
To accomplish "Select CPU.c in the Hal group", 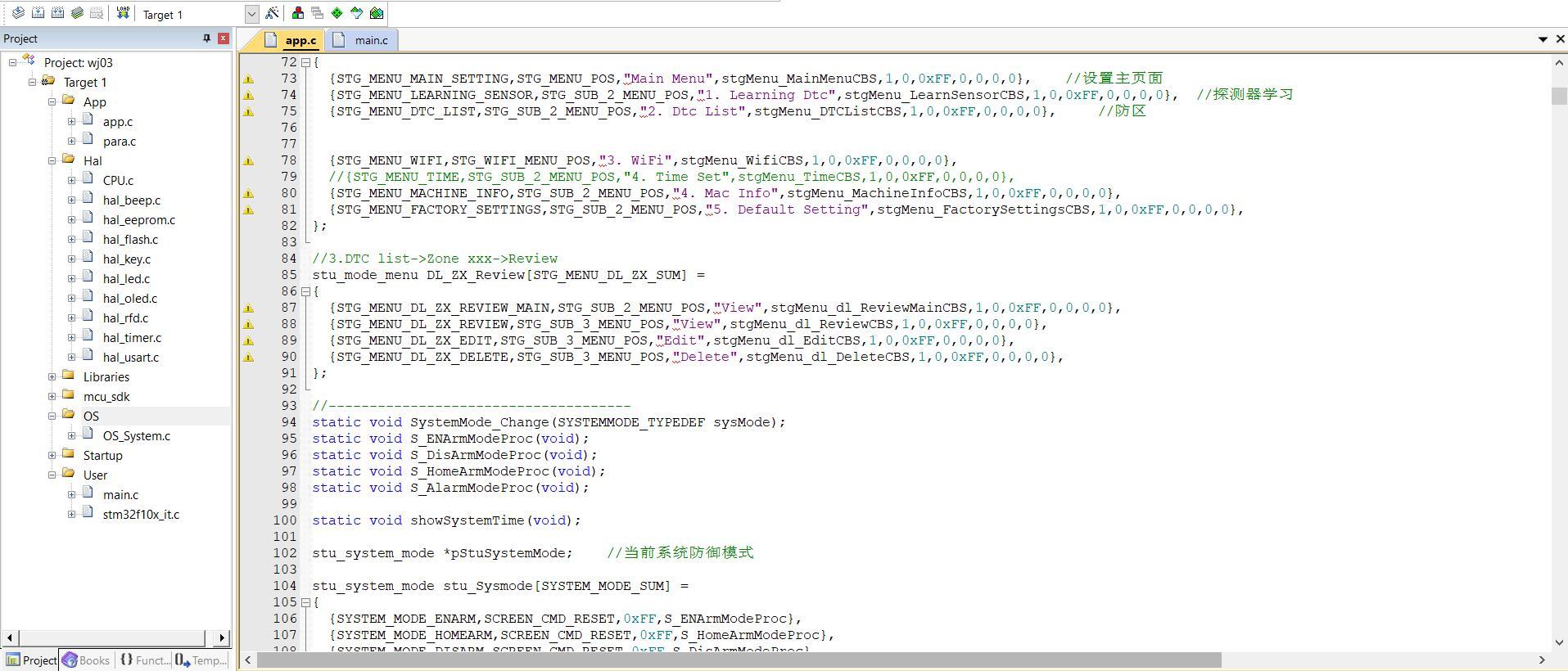I will tap(118, 180).
